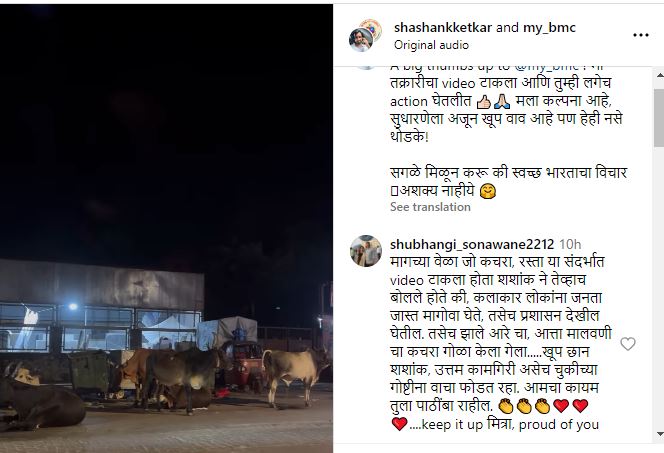The height and width of the screenshot is (453, 664).
Task: Click the comments scrollbar thumb
Action: [659, 118]
